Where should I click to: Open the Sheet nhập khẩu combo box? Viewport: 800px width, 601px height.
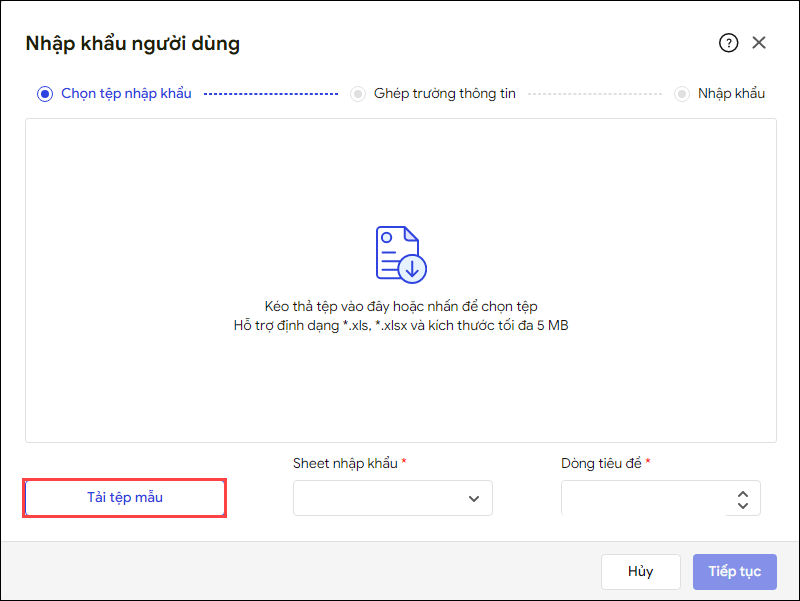click(x=380, y=498)
